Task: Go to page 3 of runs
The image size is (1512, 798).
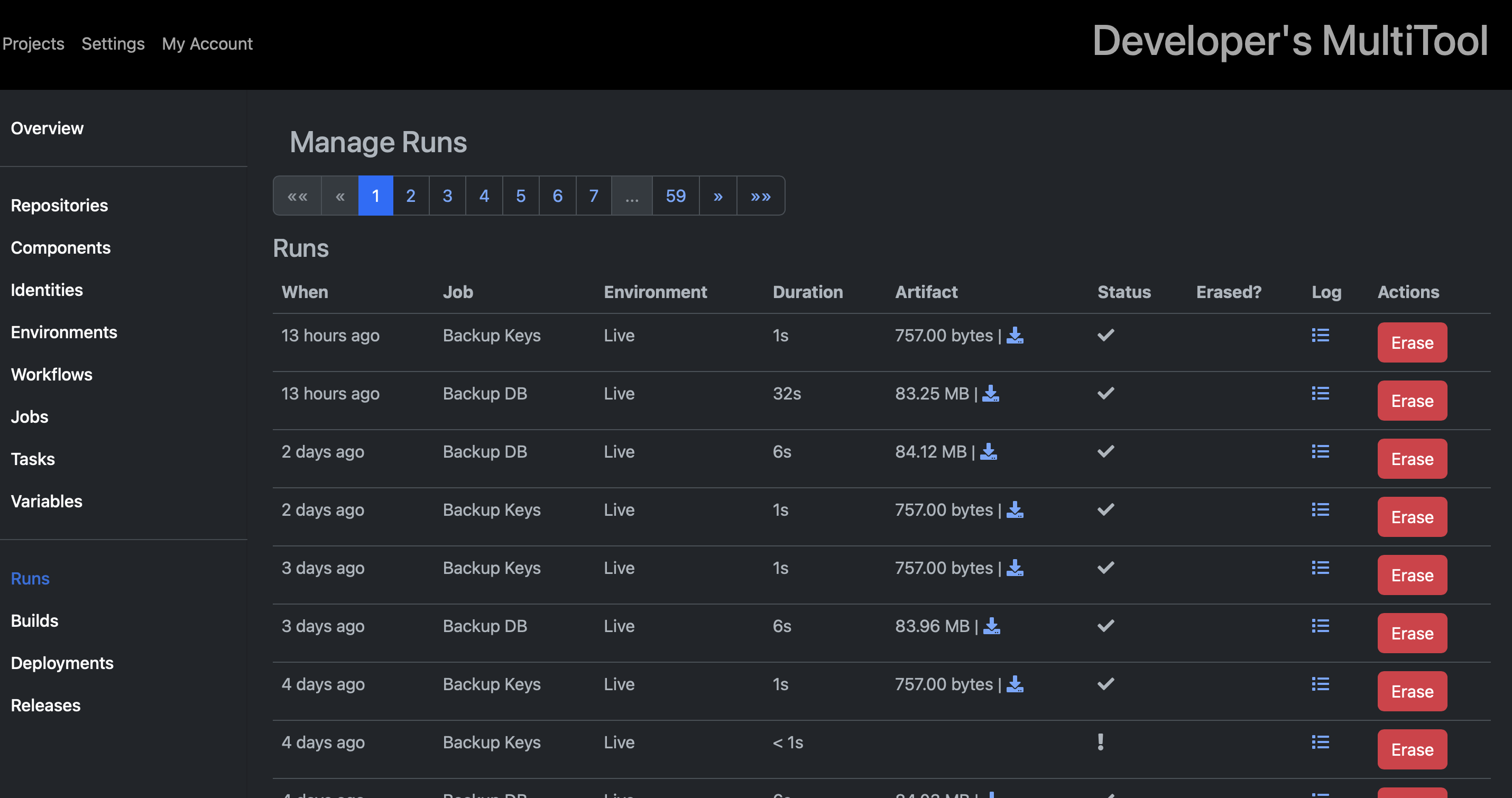Action: 447,196
